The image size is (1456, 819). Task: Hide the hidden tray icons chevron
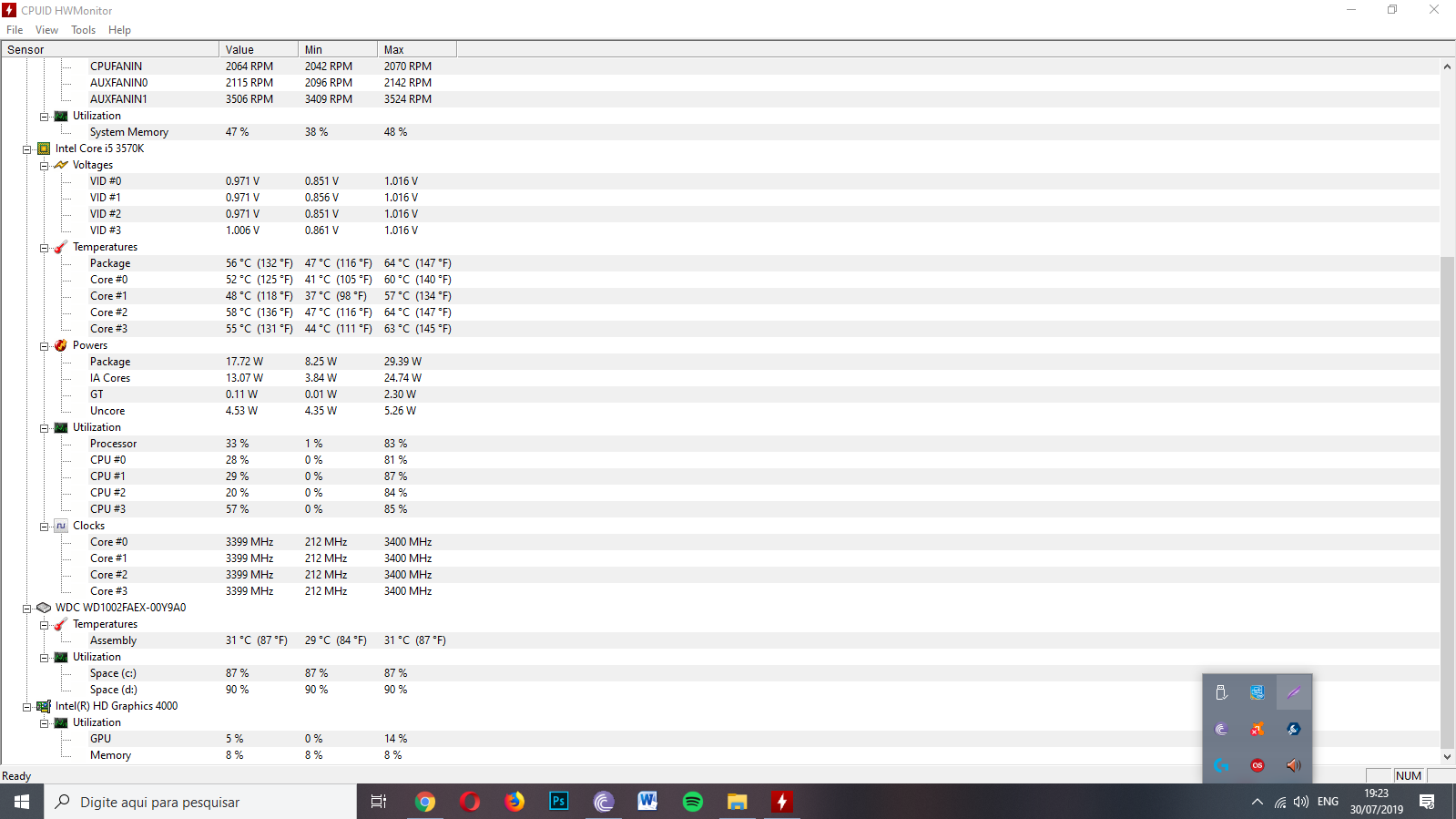tap(1257, 802)
